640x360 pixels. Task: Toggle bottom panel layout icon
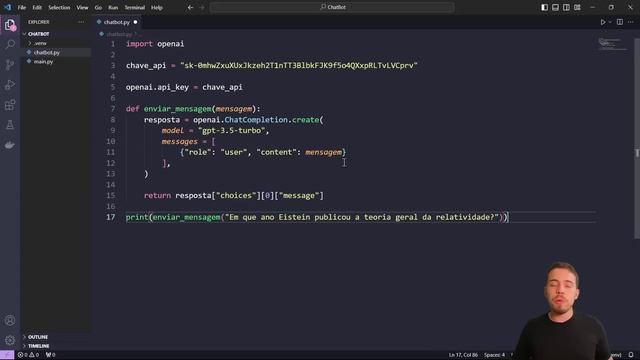[556, 7]
